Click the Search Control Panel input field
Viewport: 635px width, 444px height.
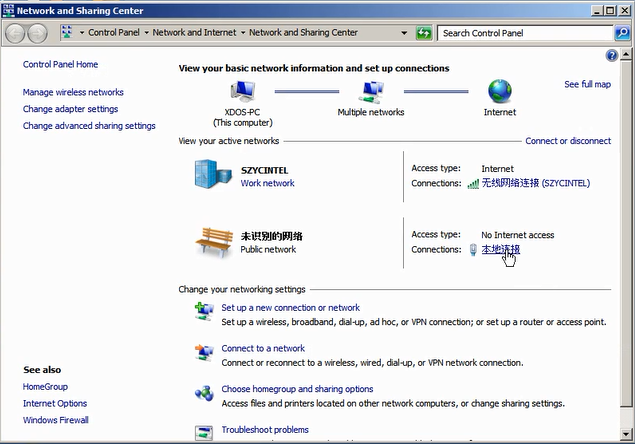click(526, 33)
